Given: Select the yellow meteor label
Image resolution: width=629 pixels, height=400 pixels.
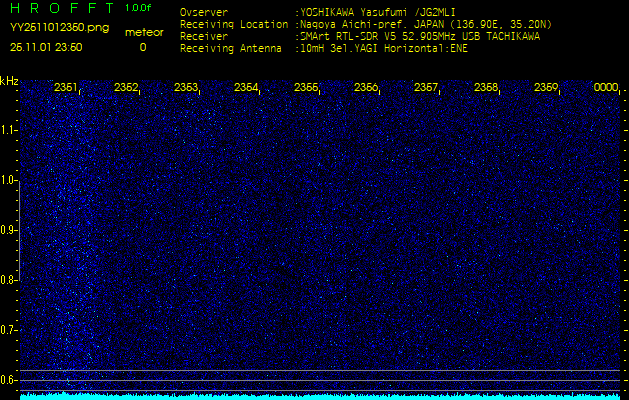Looking at the screenshot, I should pos(143,32).
